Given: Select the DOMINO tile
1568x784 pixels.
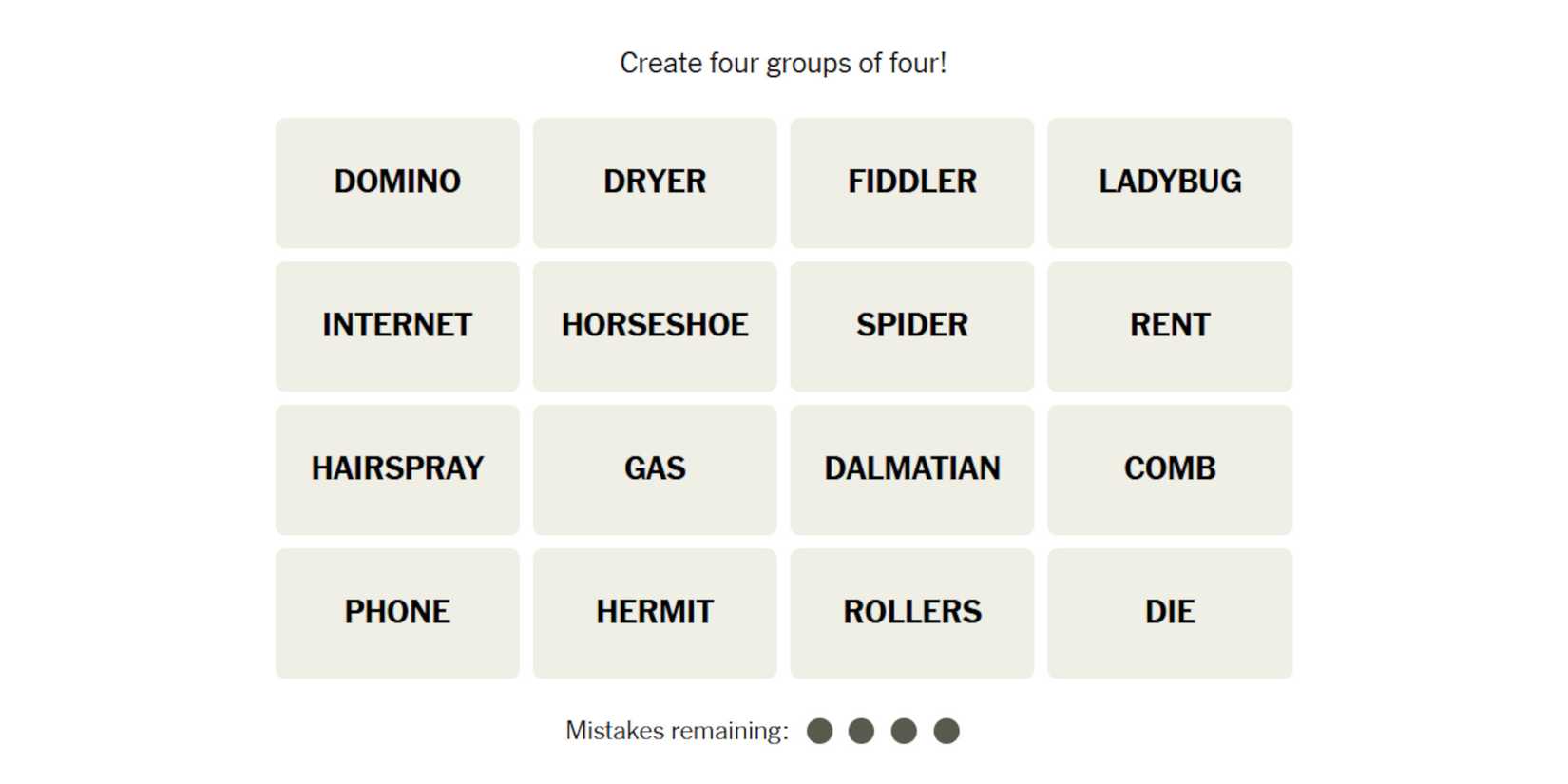Looking at the screenshot, I should (397, 182).
